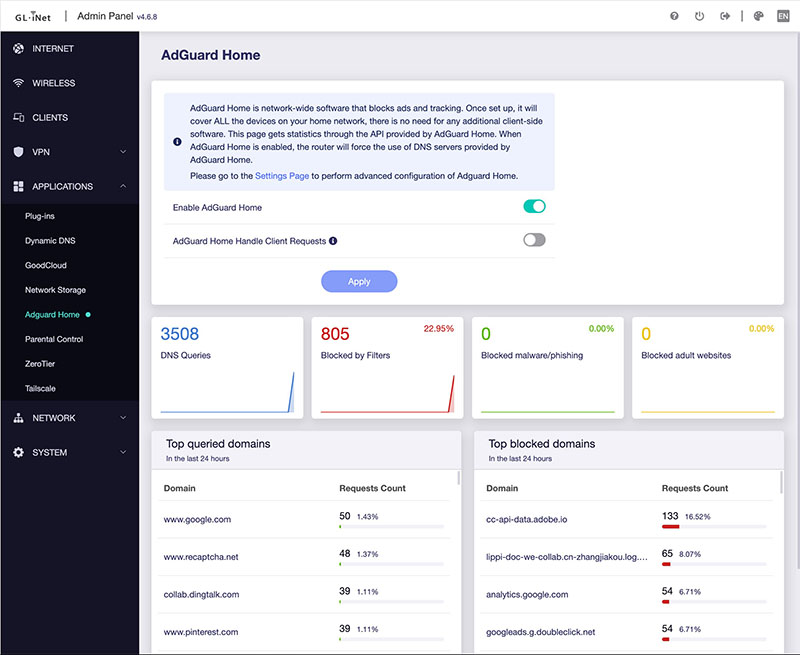Open the Clients section

[50, 117]
